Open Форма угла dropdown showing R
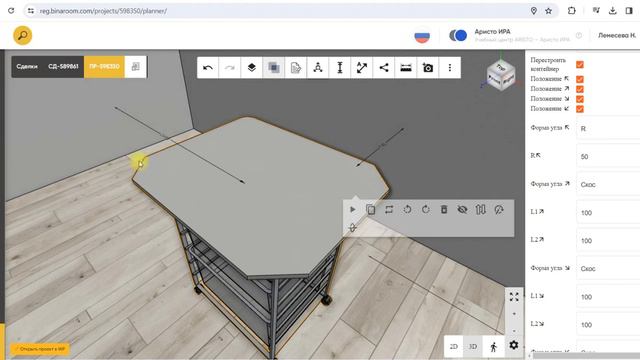Screen dimensions: 640x360 pyautogui.click(x=608, y=129)
